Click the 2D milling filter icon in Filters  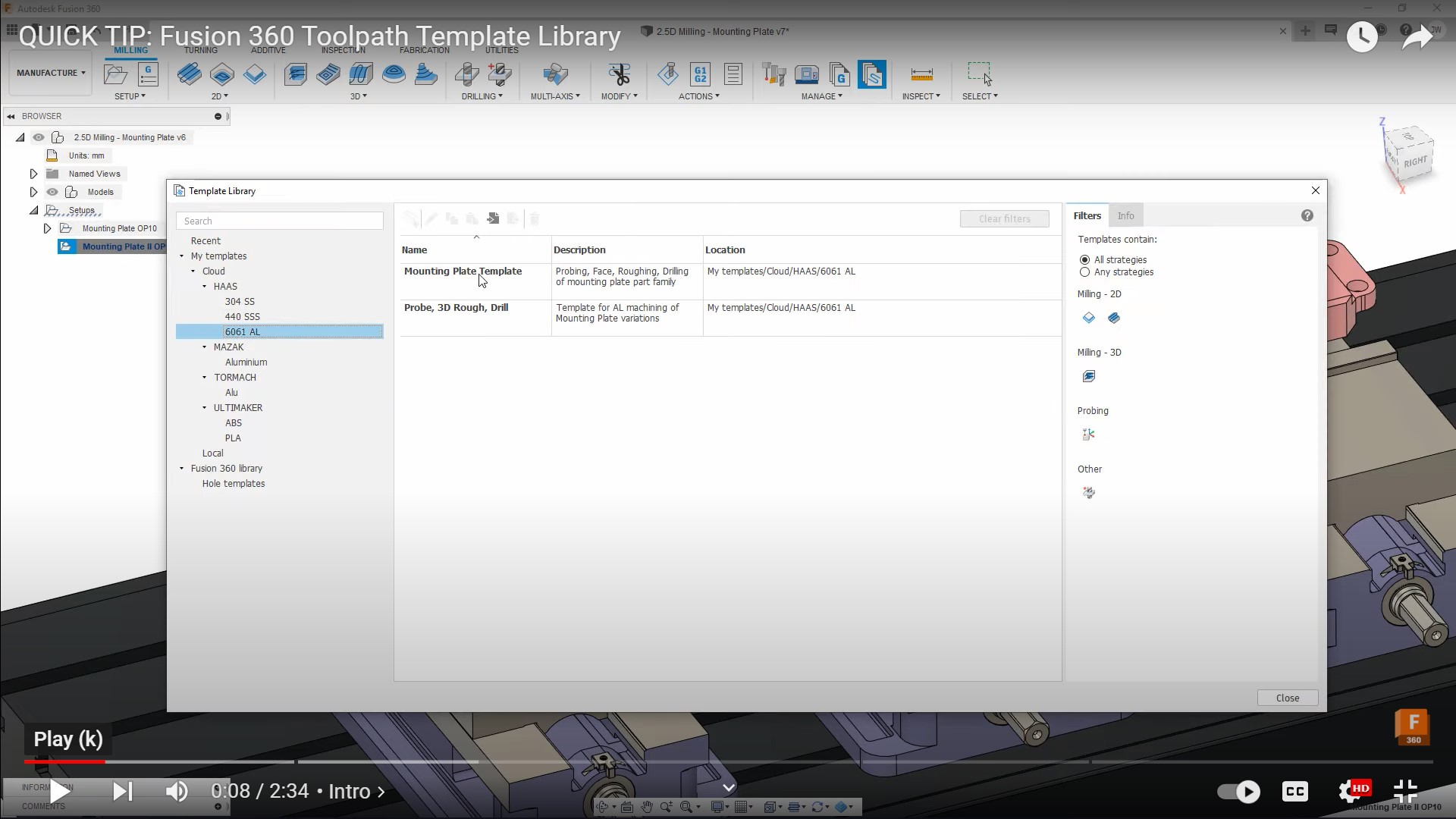click(1089, 318)
